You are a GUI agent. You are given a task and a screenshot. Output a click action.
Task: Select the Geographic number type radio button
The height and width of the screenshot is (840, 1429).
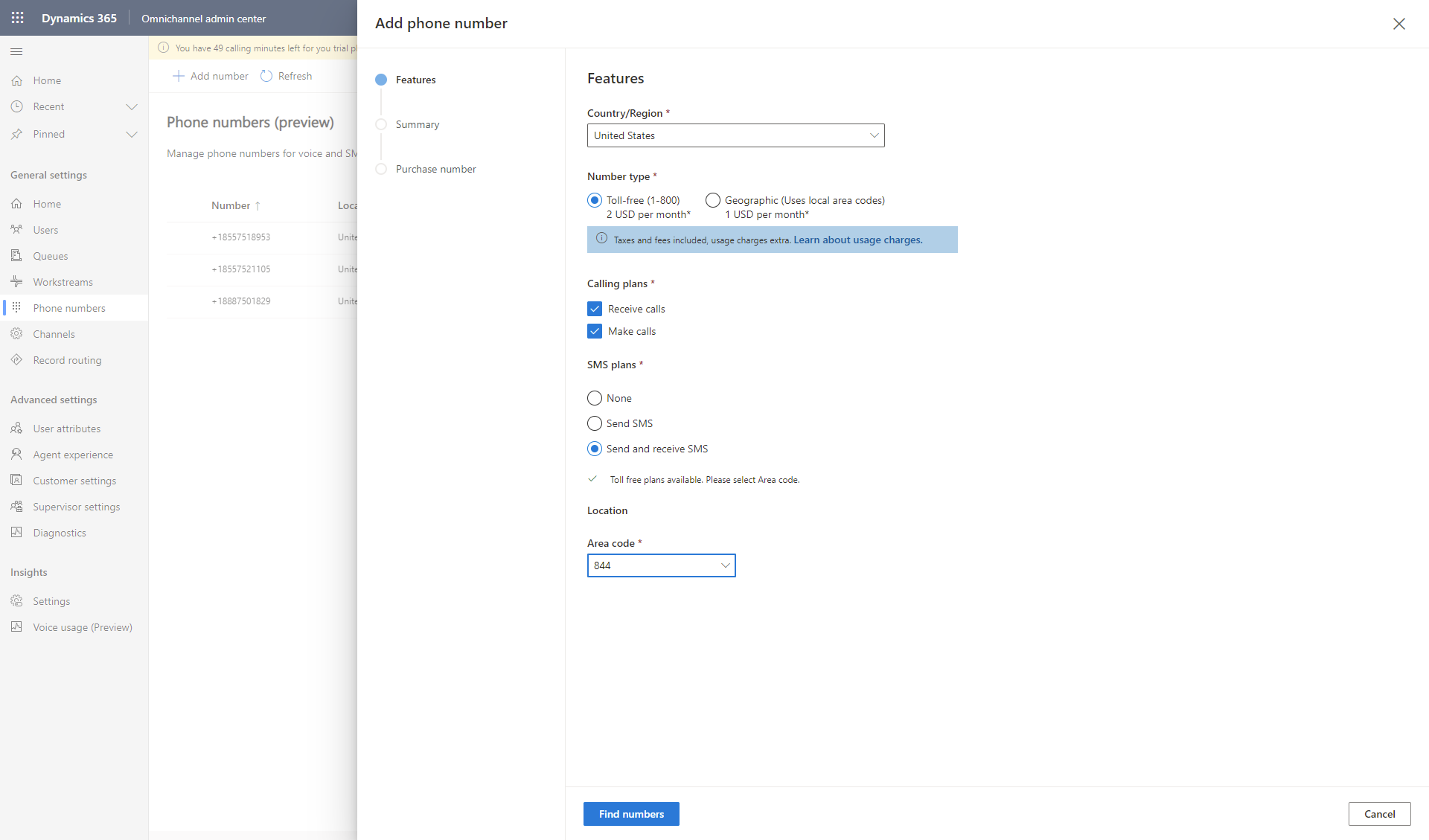tap(713, 200)
